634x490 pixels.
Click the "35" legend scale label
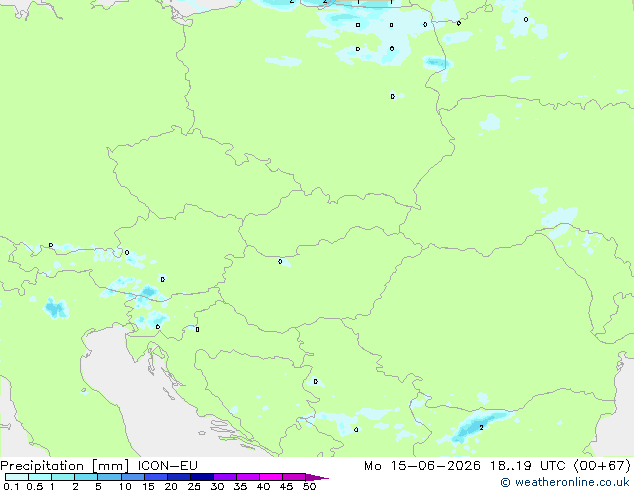[x=240, y=486]
